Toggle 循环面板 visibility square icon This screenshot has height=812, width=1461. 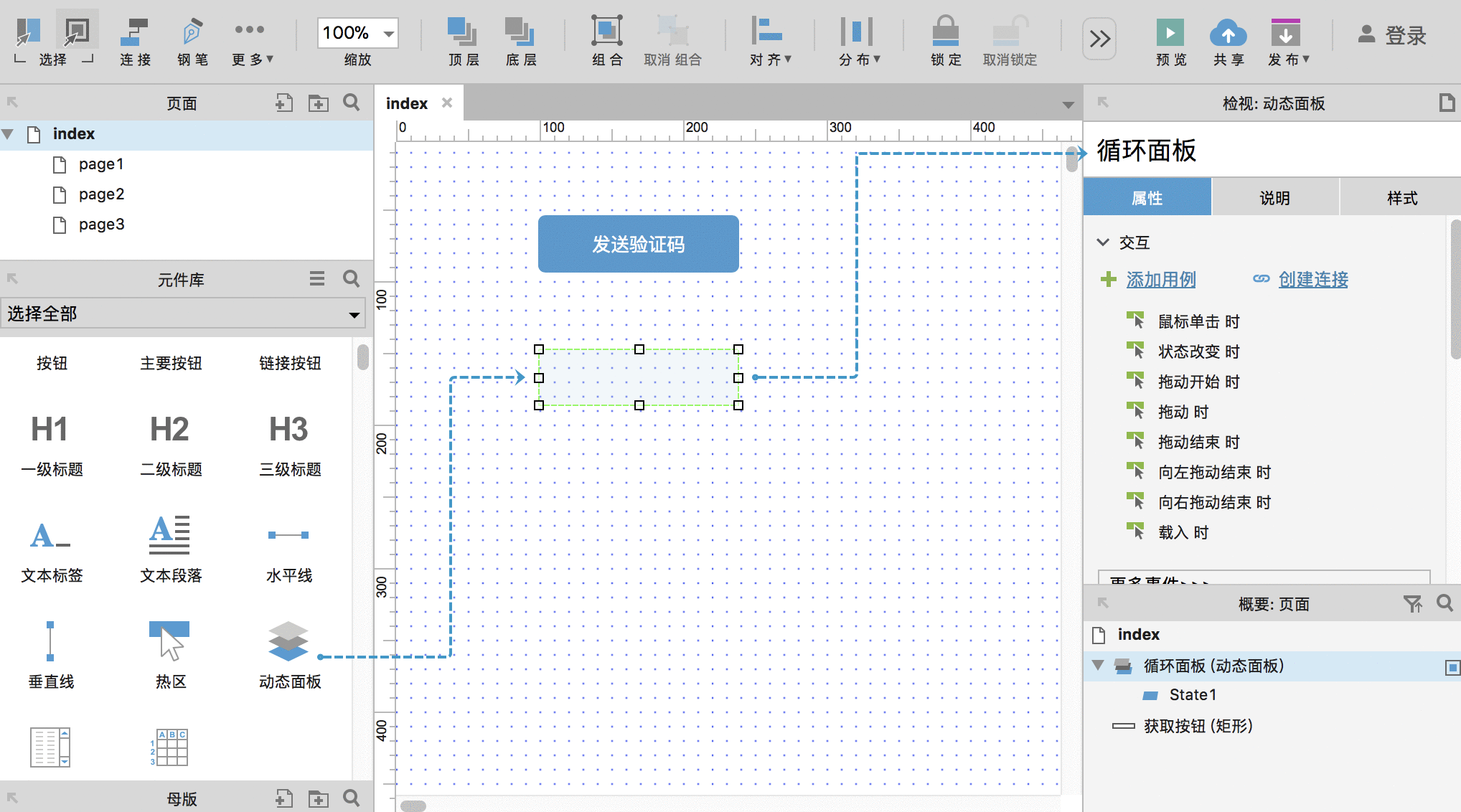point(1452,668)
